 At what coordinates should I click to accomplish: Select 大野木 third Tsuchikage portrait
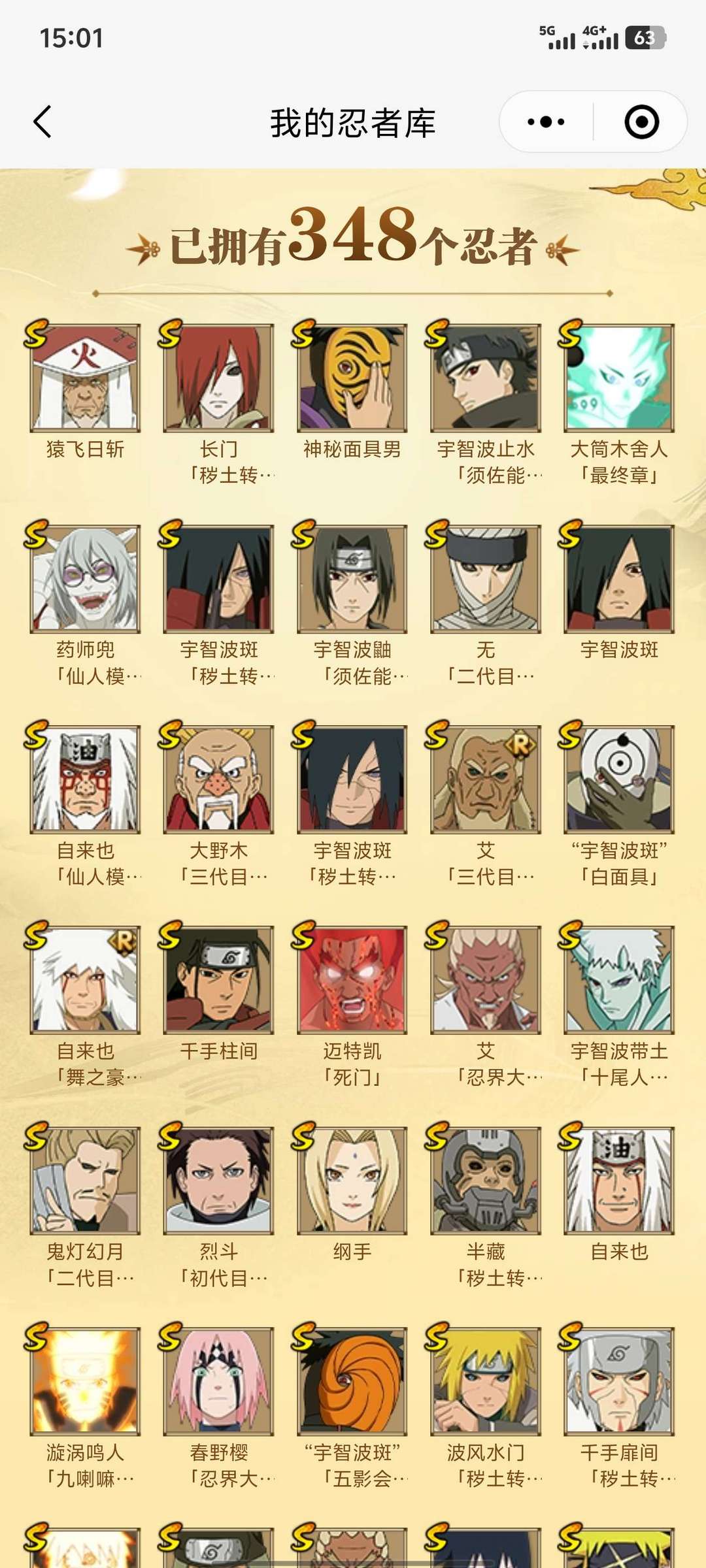point(218,779)
